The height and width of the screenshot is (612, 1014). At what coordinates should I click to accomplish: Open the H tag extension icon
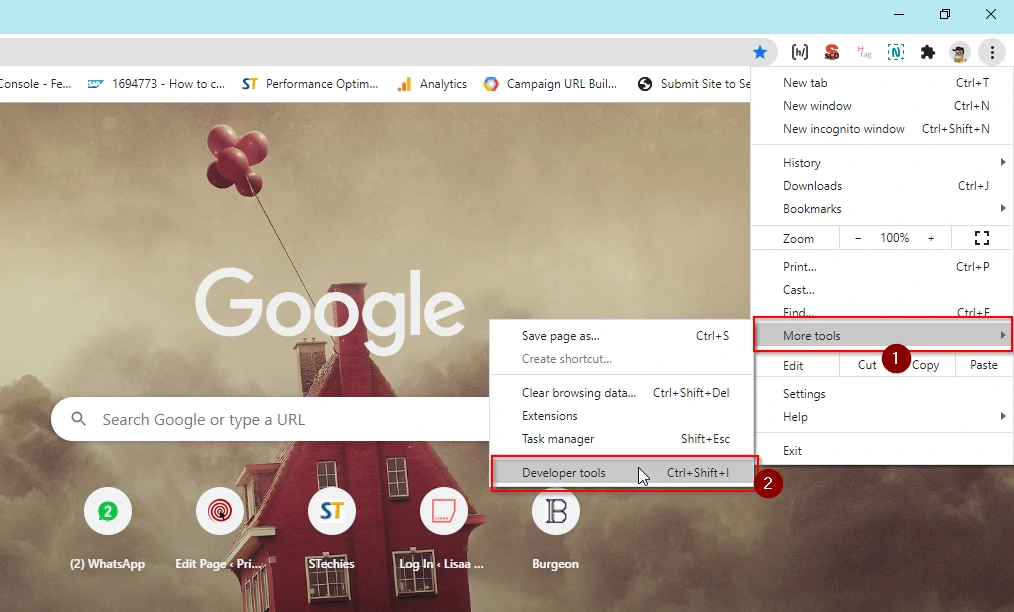pyautogui.click(x=864, y=52)
